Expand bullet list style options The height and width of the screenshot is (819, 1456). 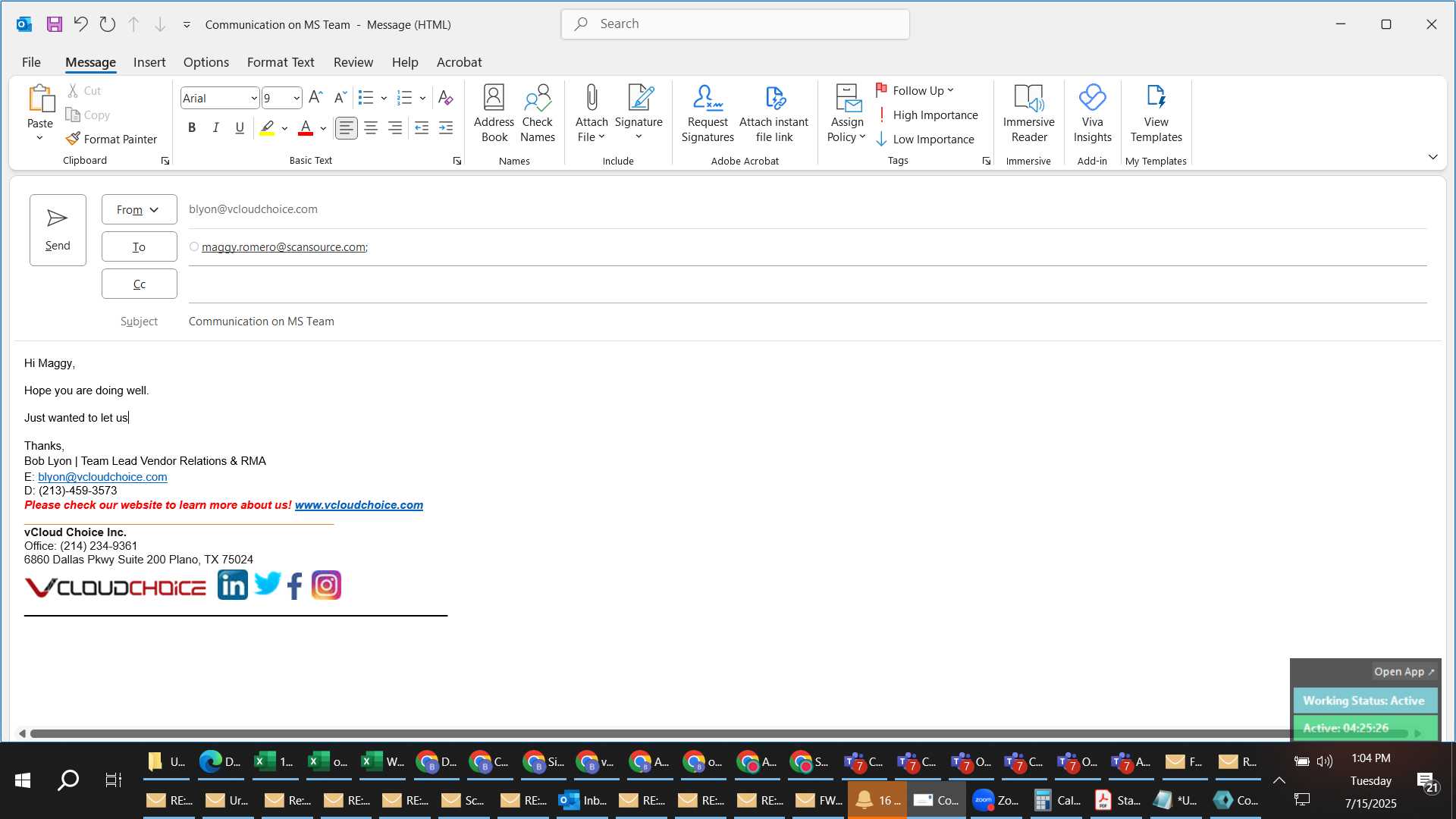point(384,99)
